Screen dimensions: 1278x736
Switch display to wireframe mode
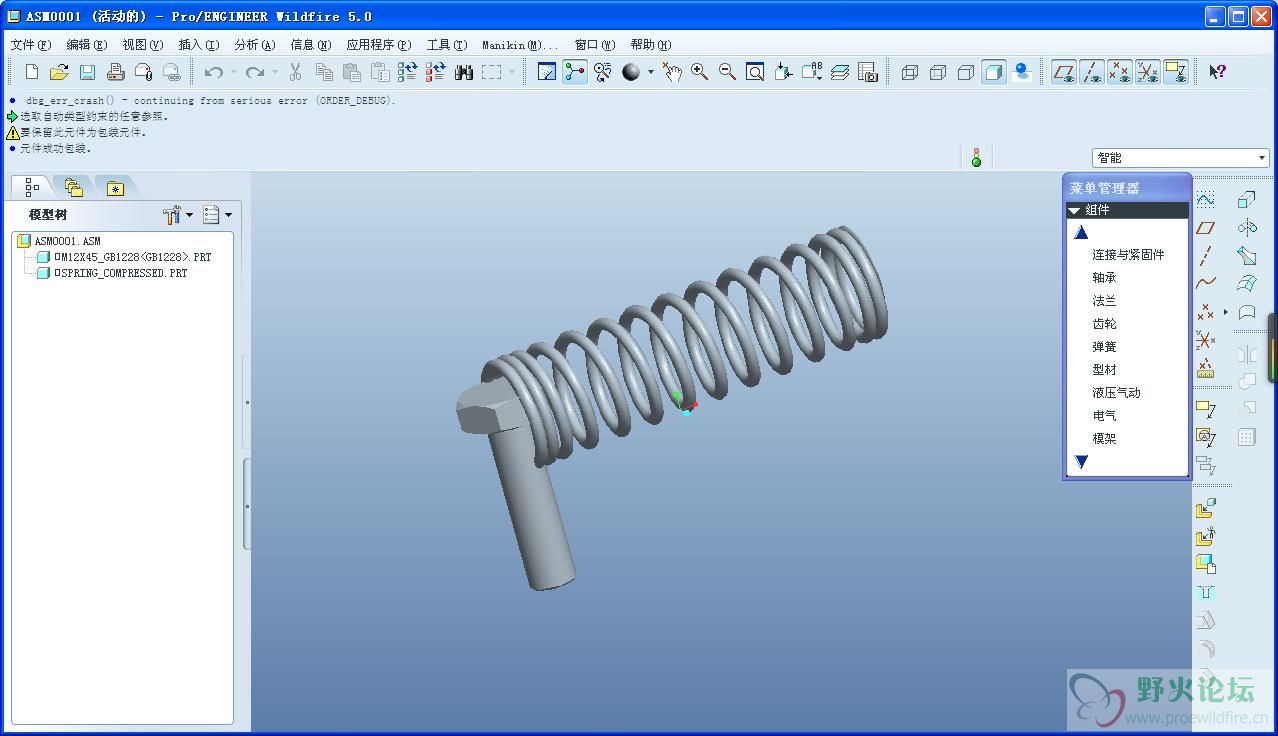(x=910, y=72)
